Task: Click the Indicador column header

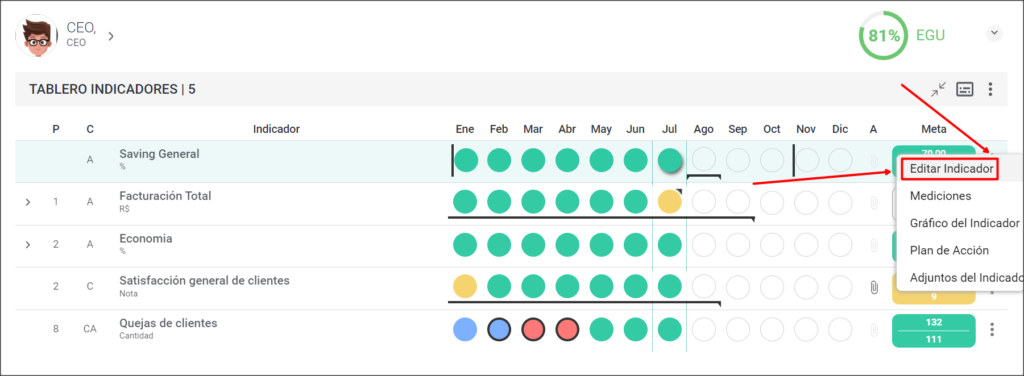Action: coord(276,129)
